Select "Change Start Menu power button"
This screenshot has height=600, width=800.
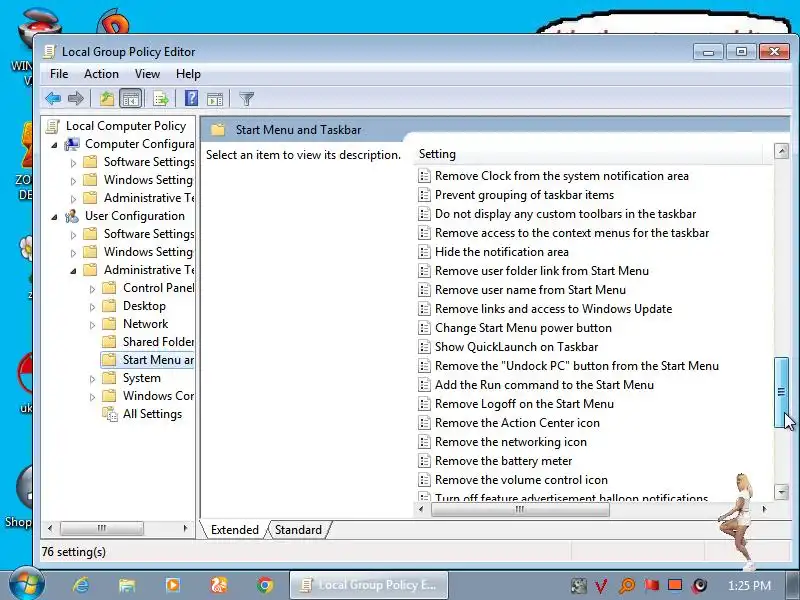coord(523,328)
